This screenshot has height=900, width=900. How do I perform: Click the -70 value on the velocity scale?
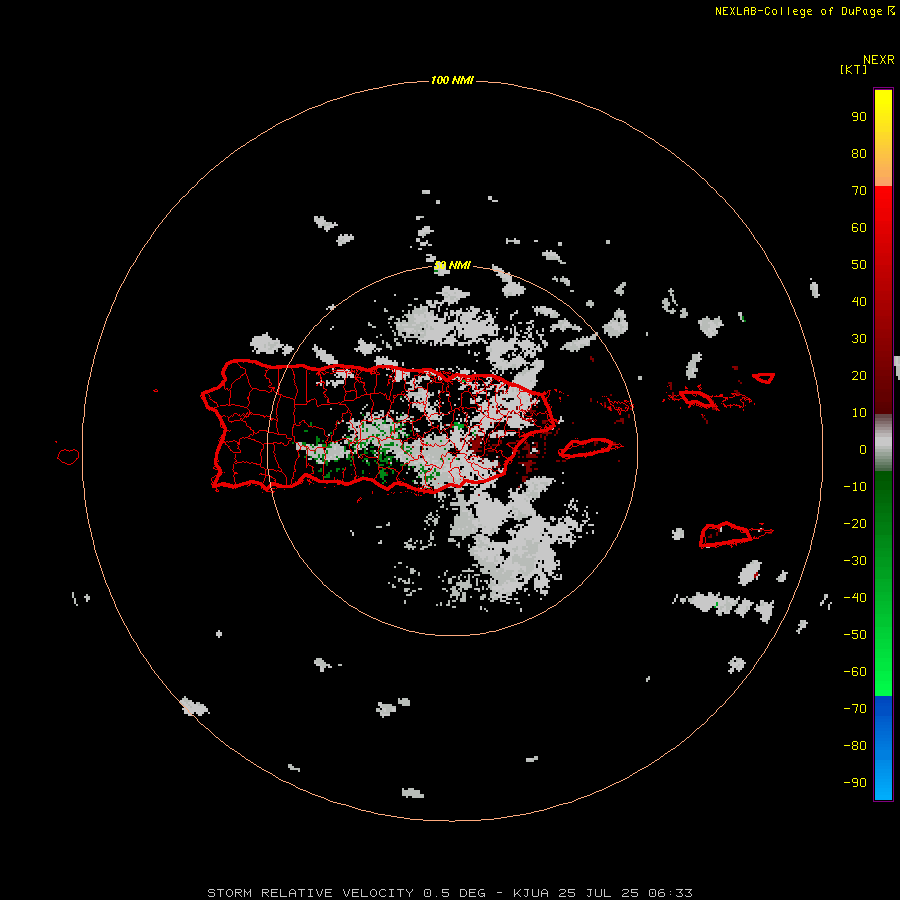[855, 709]
